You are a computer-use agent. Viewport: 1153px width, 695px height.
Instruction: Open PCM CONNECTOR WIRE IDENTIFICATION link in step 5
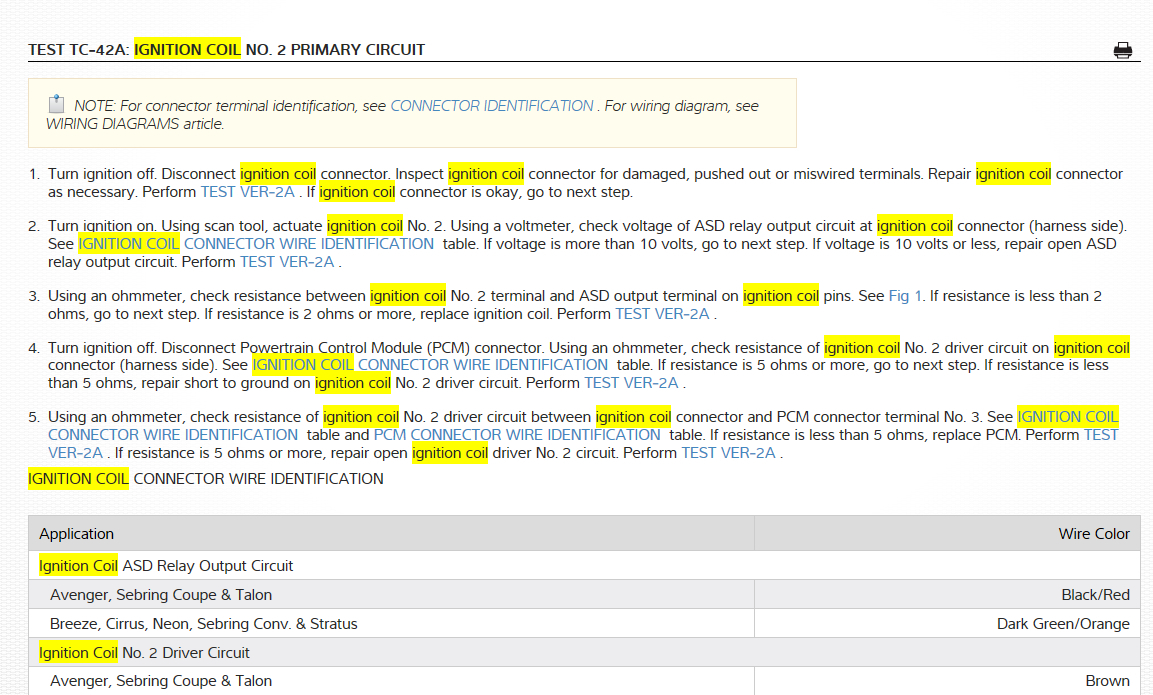click(x=517, y=435)
